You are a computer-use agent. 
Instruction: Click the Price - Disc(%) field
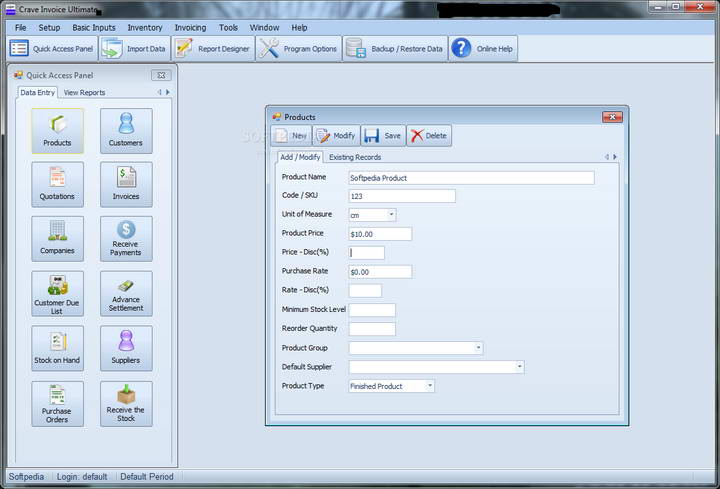[366, 253]
